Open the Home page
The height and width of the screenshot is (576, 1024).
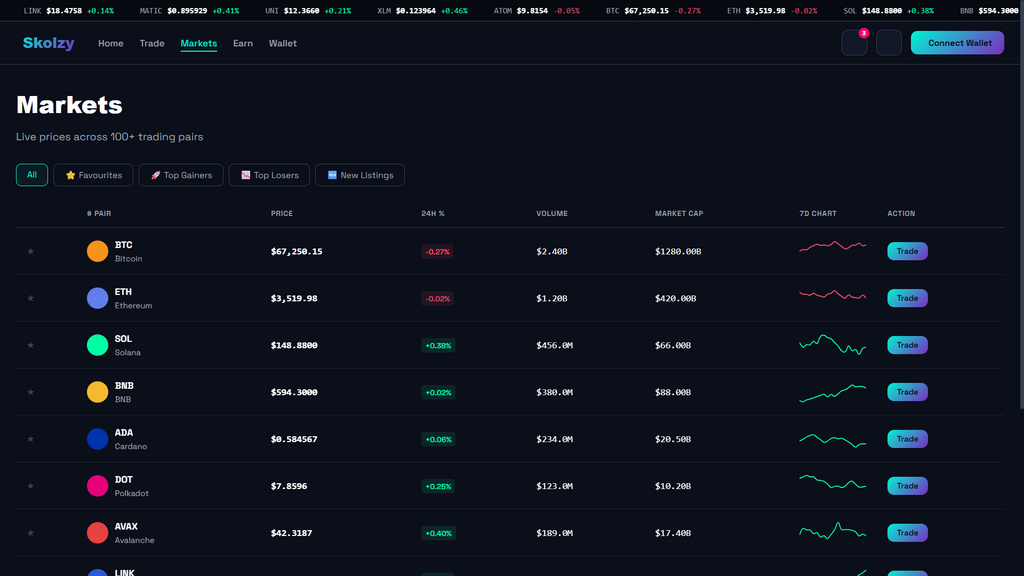pos(110,43)
